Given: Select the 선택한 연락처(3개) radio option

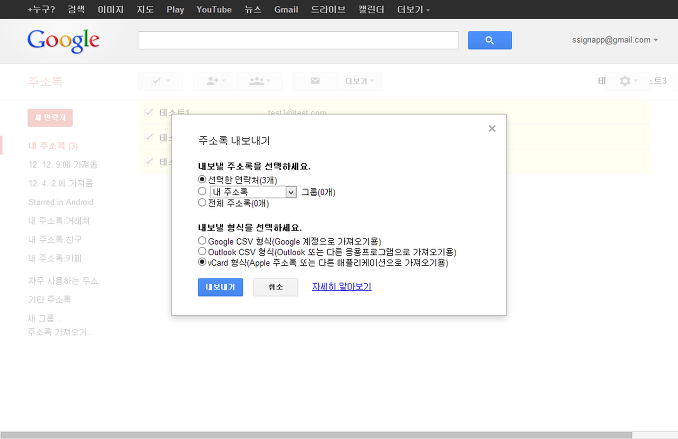Looking at the screenshot, I should [202, 179].
